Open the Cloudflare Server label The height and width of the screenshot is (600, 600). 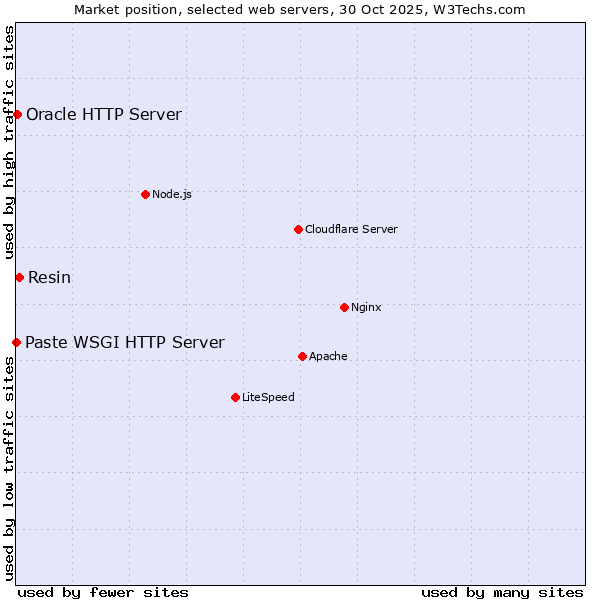click(x=351, y=229)
